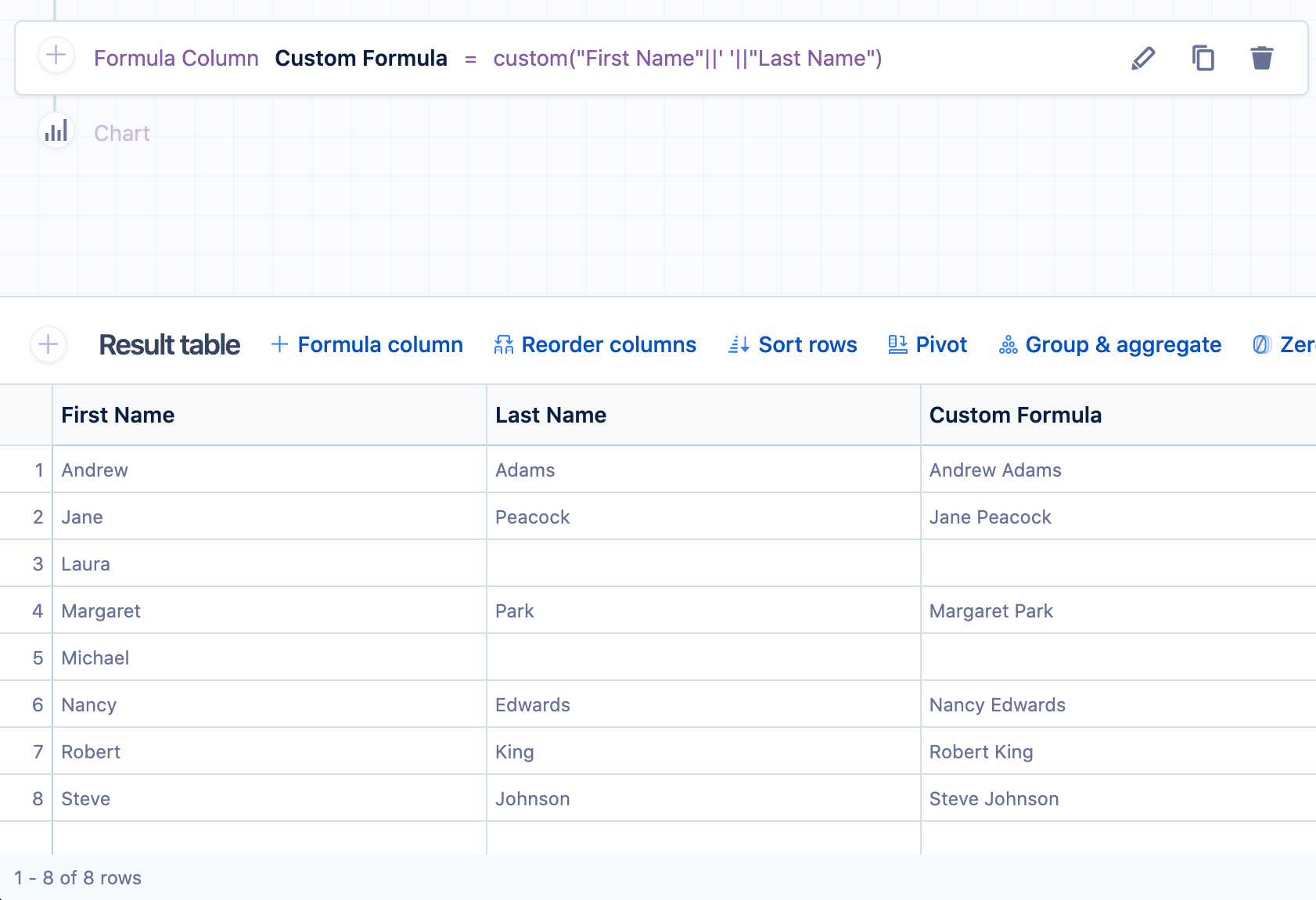Add a Formula column to the result table
The height and width of the screenshot is (900, 1316).
pos(367,344)
